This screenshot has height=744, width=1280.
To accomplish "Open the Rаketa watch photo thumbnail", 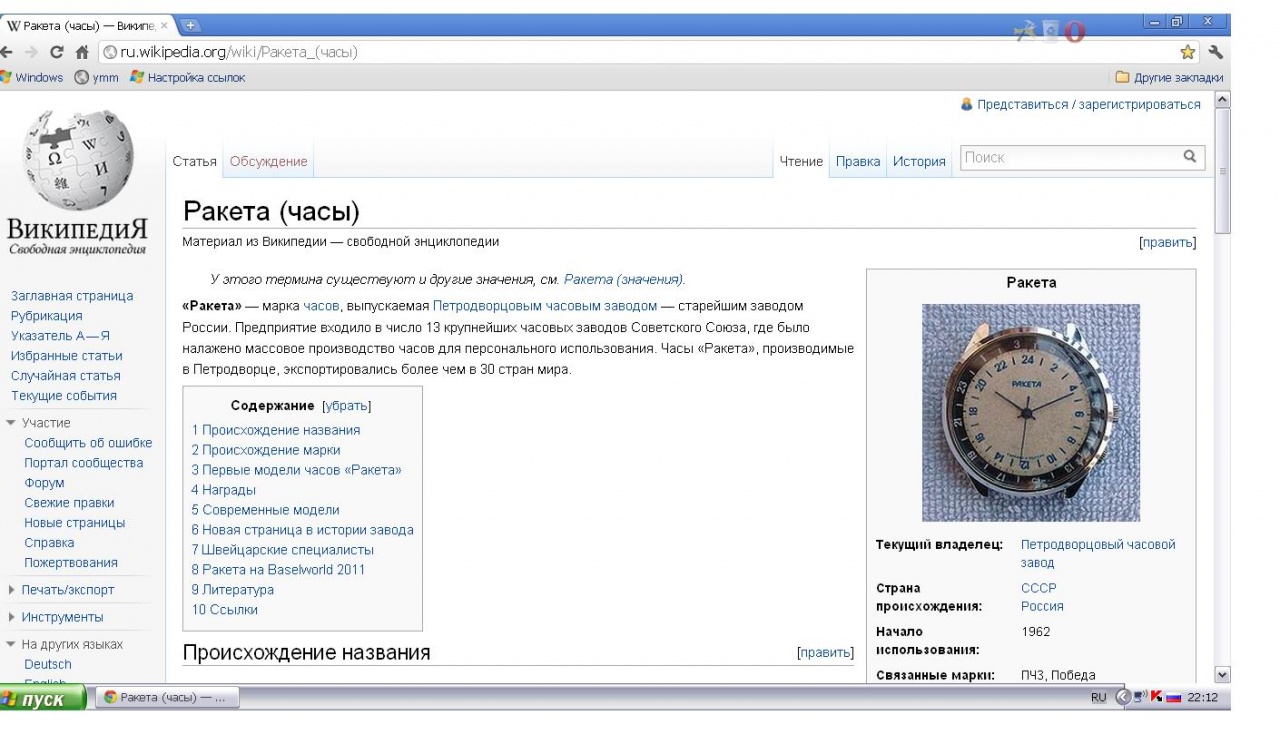I will 1030,412.
